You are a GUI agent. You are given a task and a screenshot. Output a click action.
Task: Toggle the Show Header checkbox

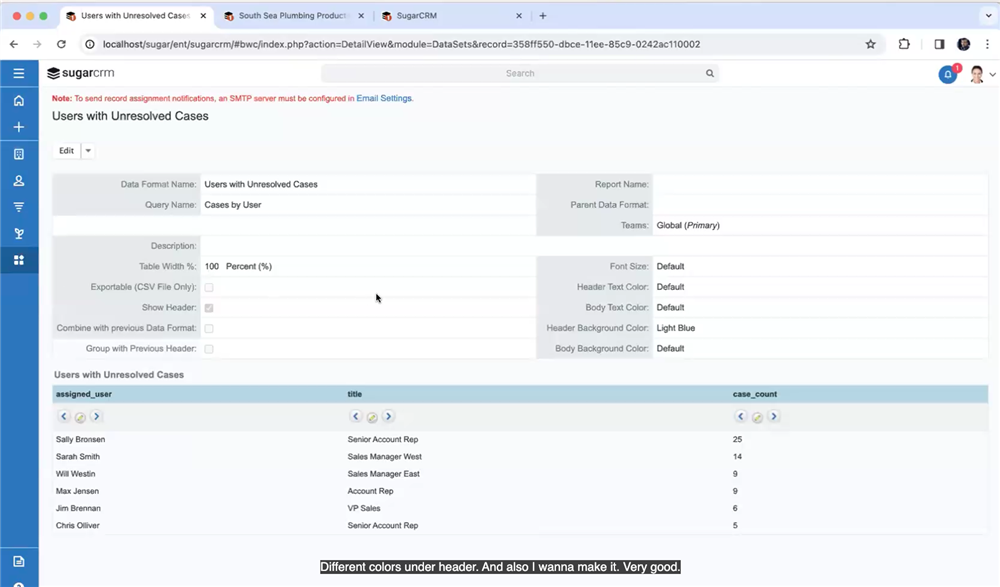coord(209,308)
